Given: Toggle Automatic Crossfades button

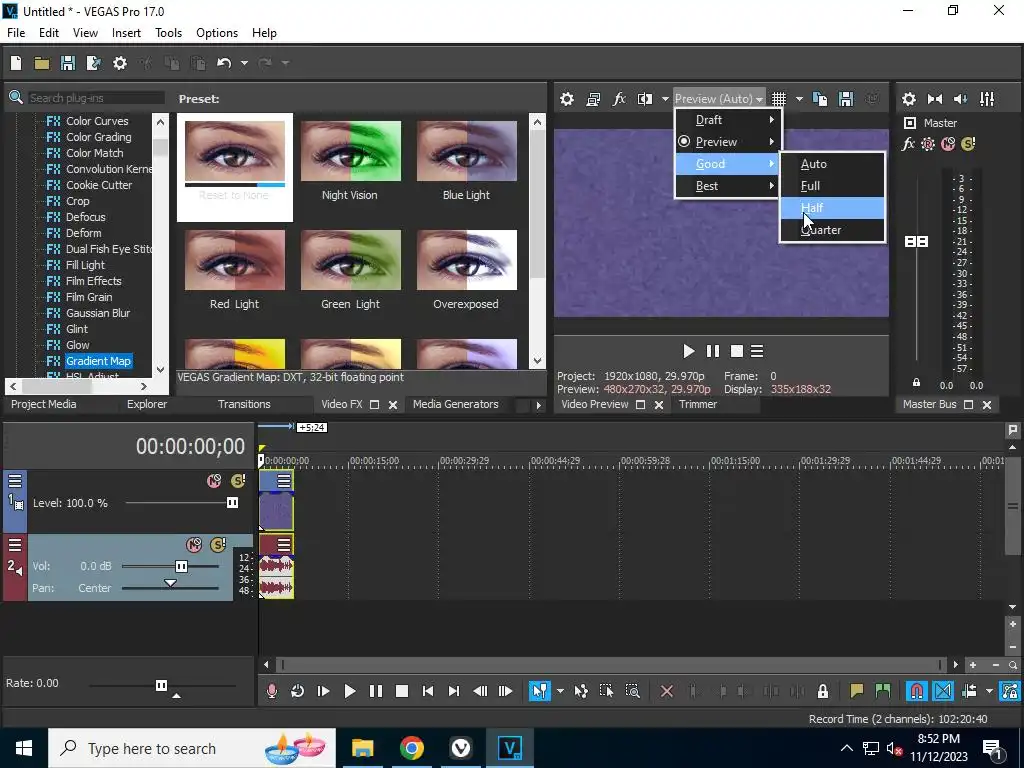Looking at the screenshot, I should click(x=943, y=691).
